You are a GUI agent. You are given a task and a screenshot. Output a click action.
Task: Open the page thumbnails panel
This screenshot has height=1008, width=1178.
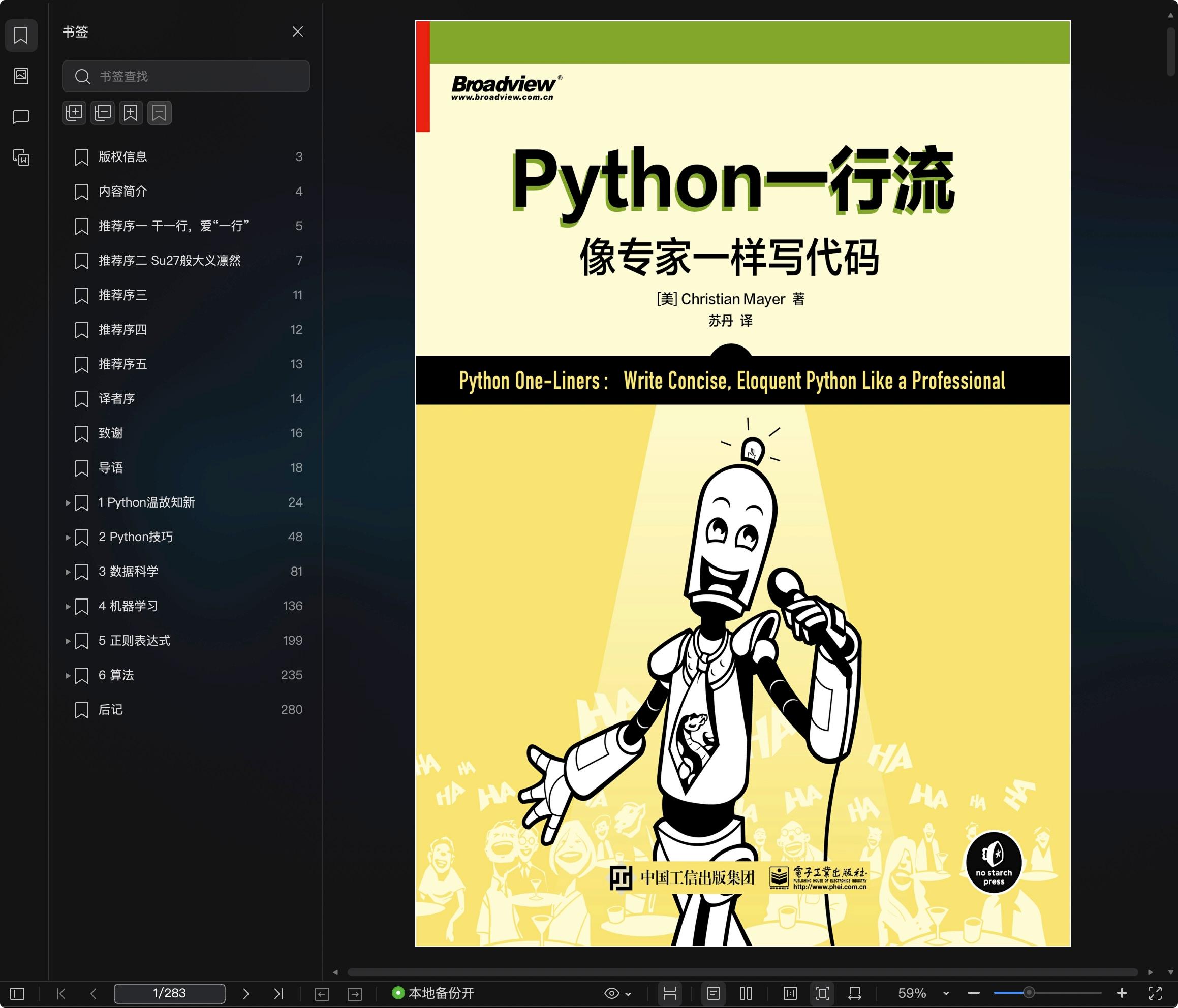tap(21, 76)
